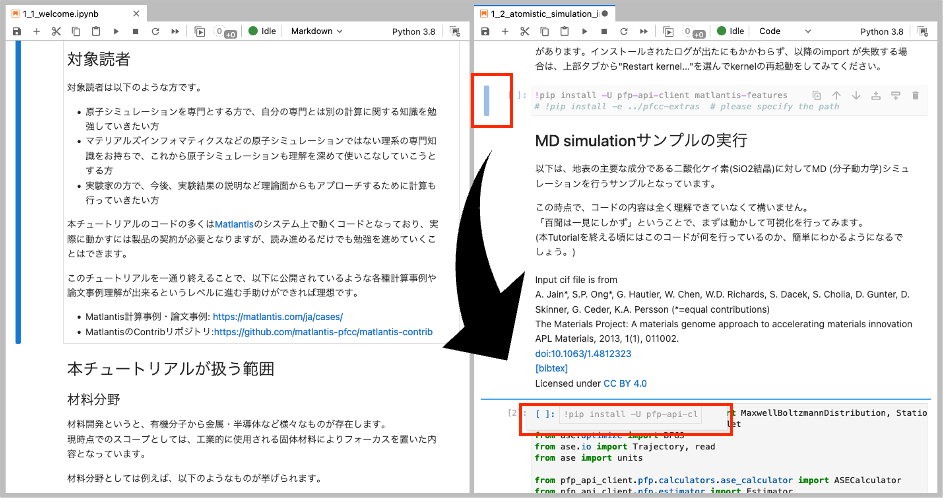This screenshot has width=943, height=498.
Task: Click the blue collapser bar beside pip install cell
Action: tap(486, 100)
